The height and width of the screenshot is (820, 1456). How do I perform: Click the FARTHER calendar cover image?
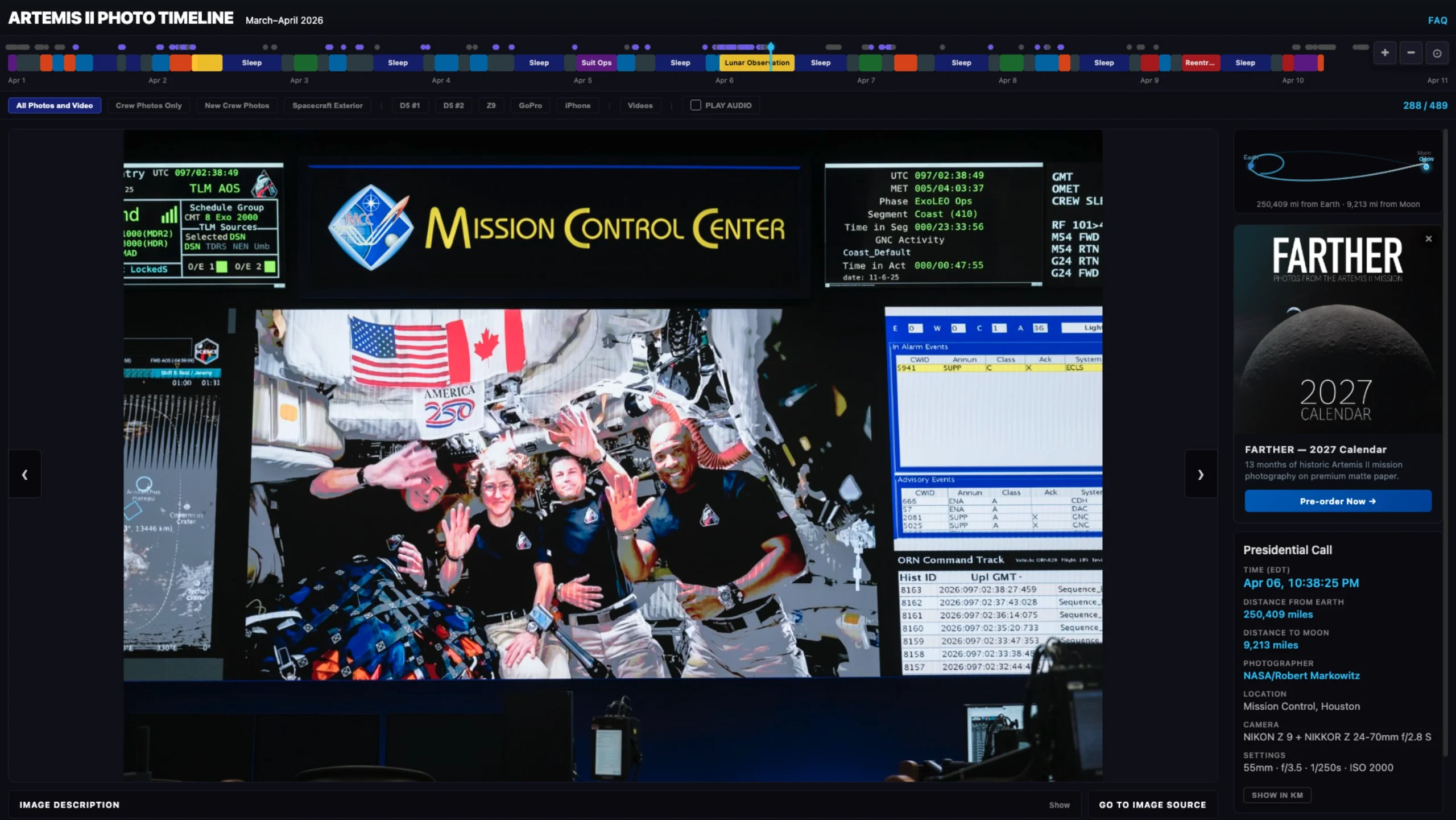[x=1338, y=329]
